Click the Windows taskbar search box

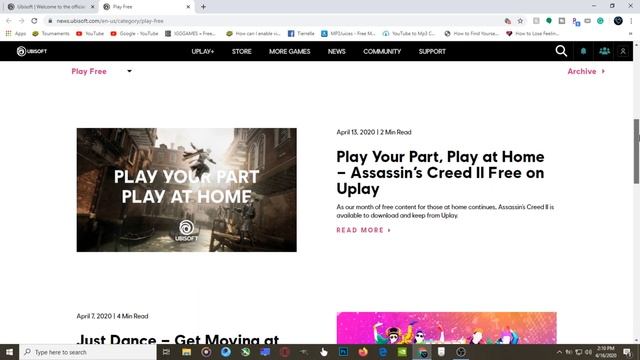click(88, 352)
